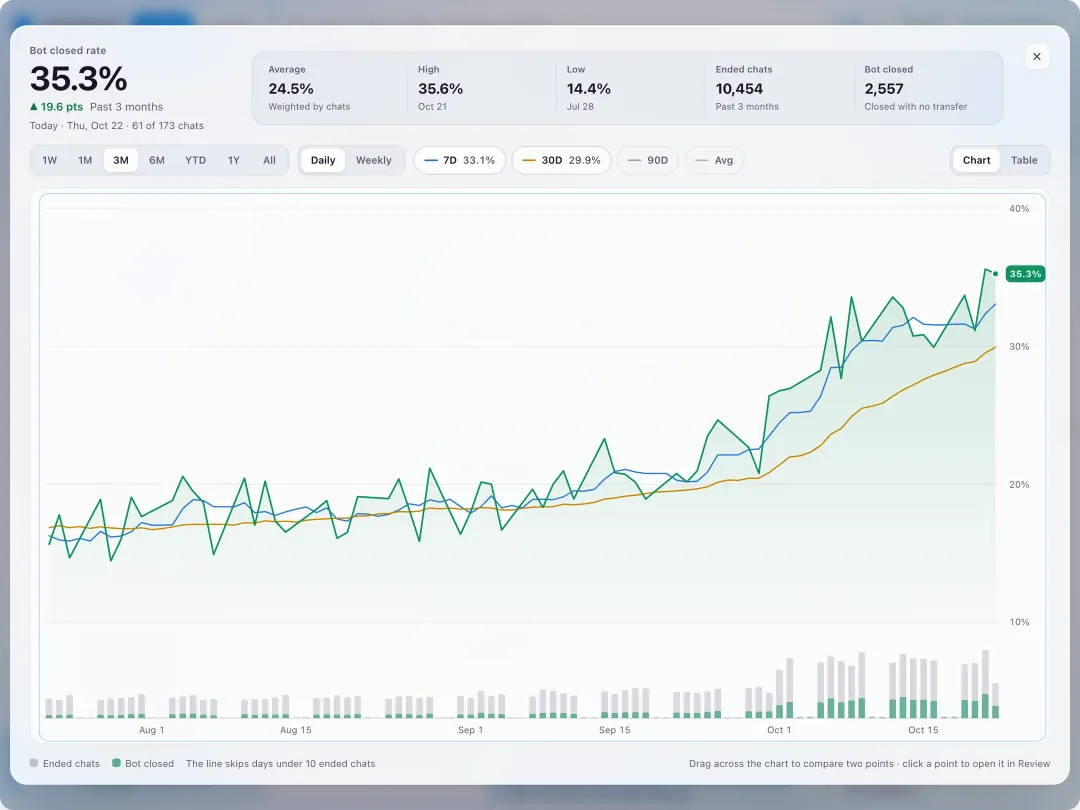1080x810 pixels.
Task: Click the 'line skips days under 10' note
Action: [x=280, y=764]
